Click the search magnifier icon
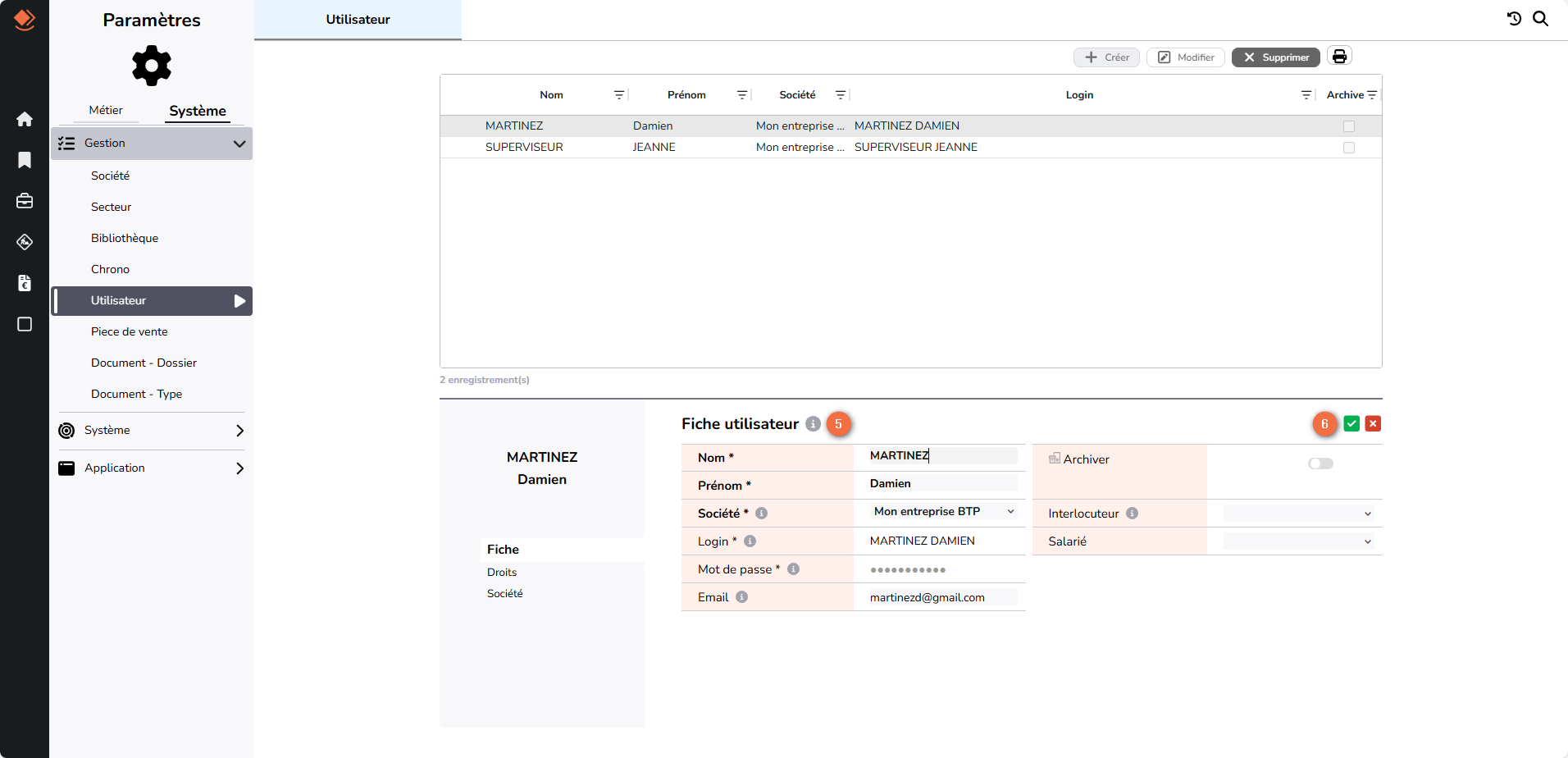This screenshot has width=1568, height=758. pos(1541,19)
